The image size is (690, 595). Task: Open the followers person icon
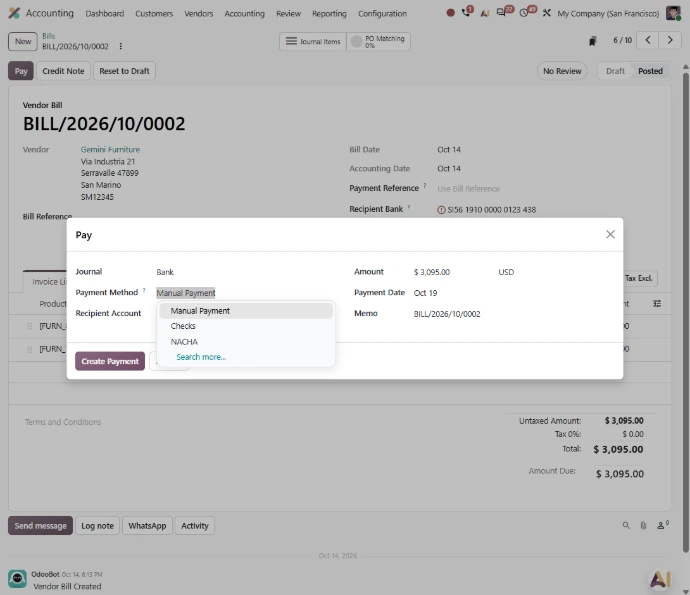(663, 525)
